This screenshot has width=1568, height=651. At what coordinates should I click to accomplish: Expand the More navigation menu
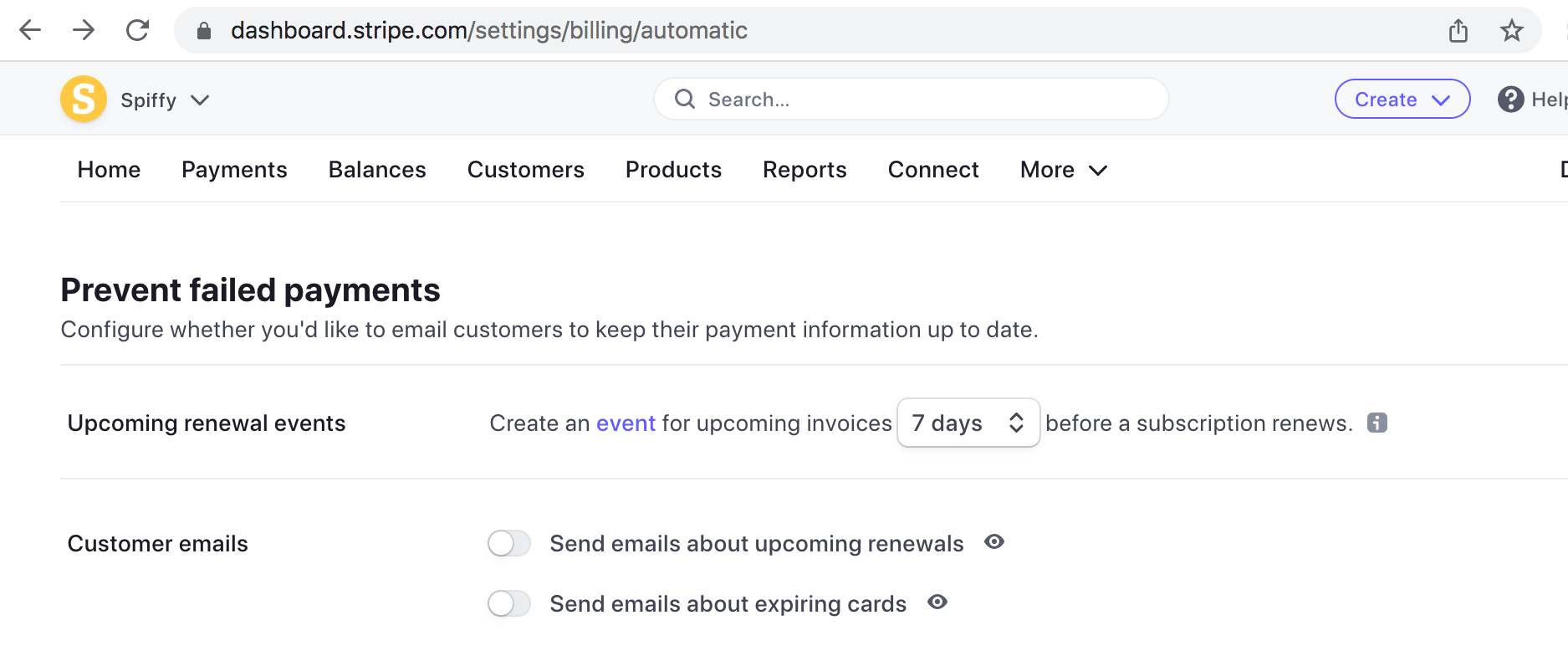tap(1064, 170)
